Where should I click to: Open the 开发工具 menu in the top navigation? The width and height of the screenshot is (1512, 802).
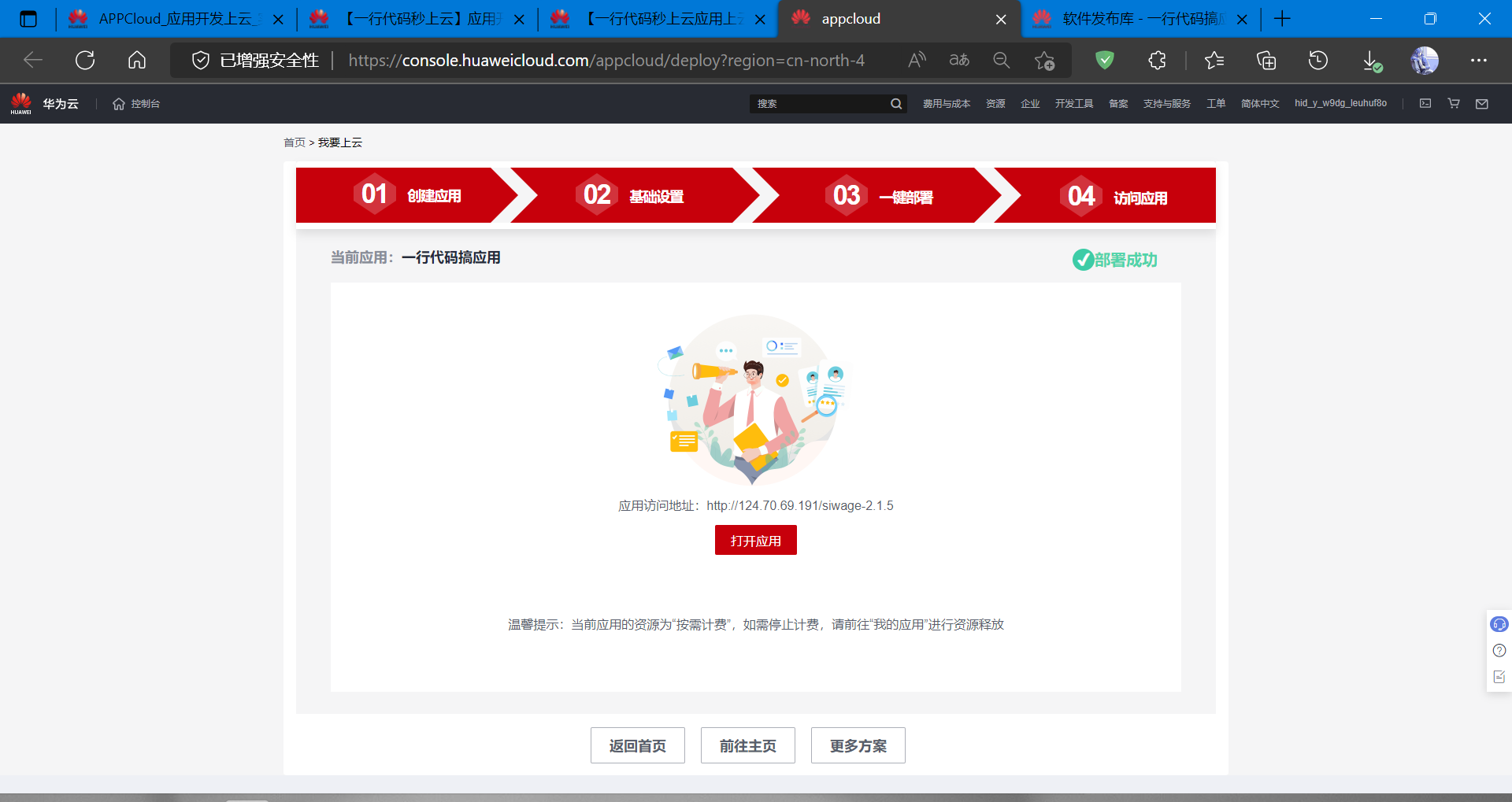click(1073, 103)
